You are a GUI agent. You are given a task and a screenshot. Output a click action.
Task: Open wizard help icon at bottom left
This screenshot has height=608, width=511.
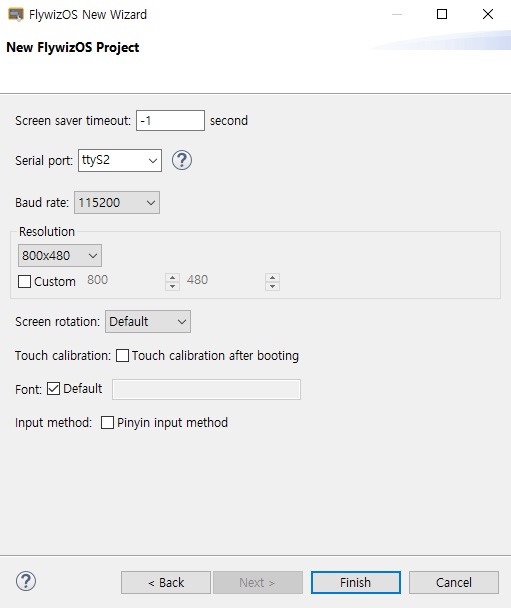(26, 581)
